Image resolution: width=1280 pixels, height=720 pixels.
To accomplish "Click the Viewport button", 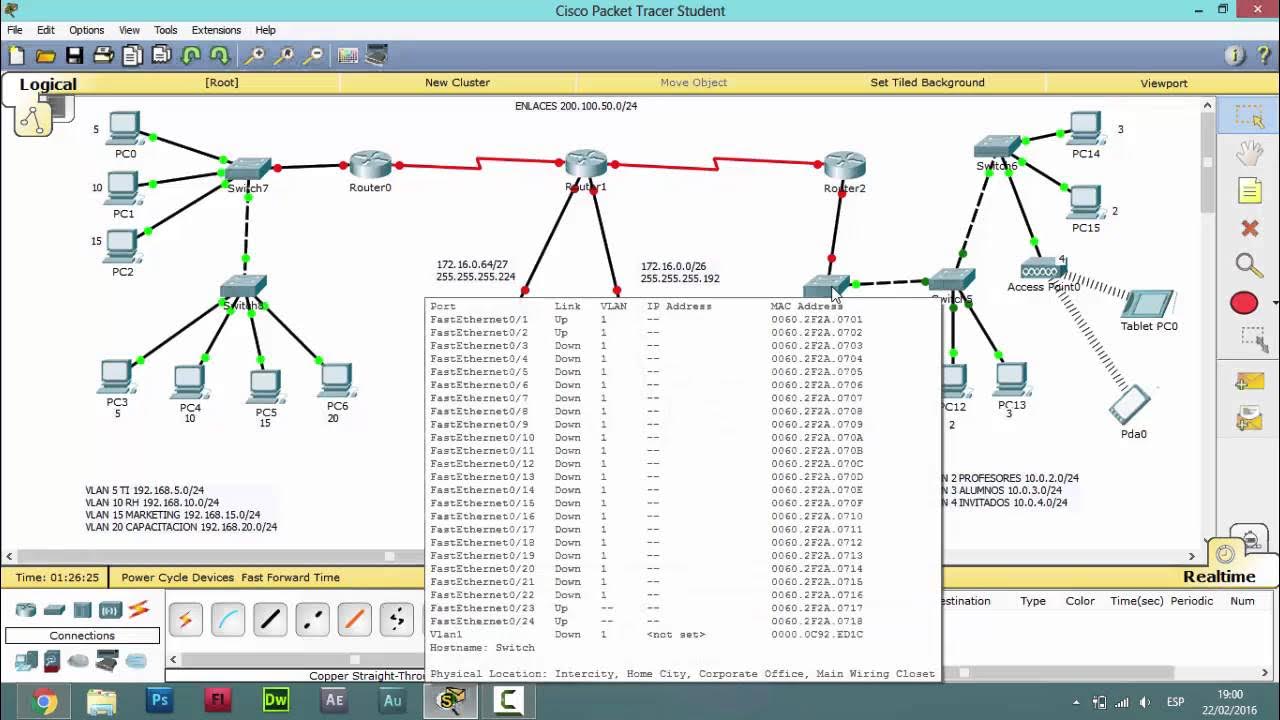I will coord(1164,83).
